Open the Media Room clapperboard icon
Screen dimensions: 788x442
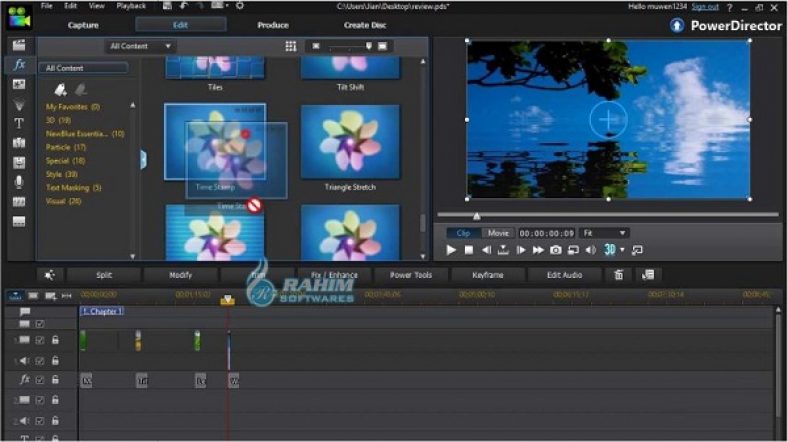pyautogui.click(x=19, y=46)
